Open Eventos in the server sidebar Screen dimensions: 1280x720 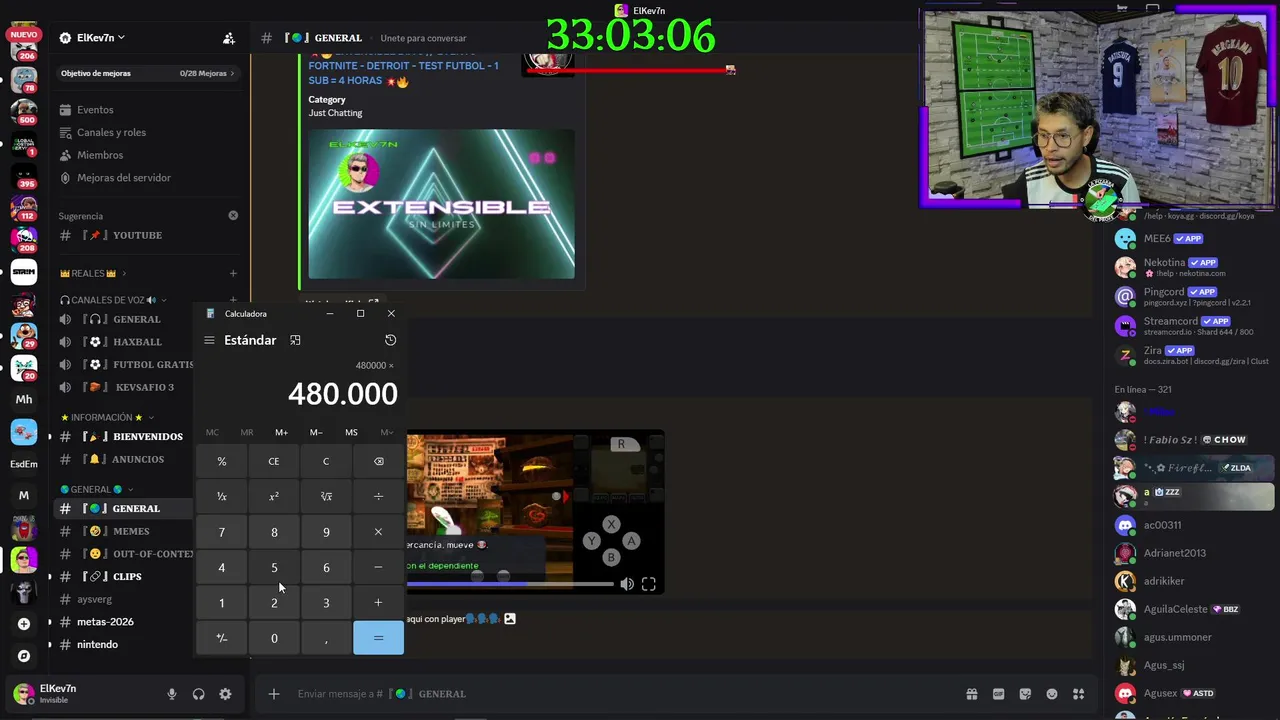pos(95,110)
